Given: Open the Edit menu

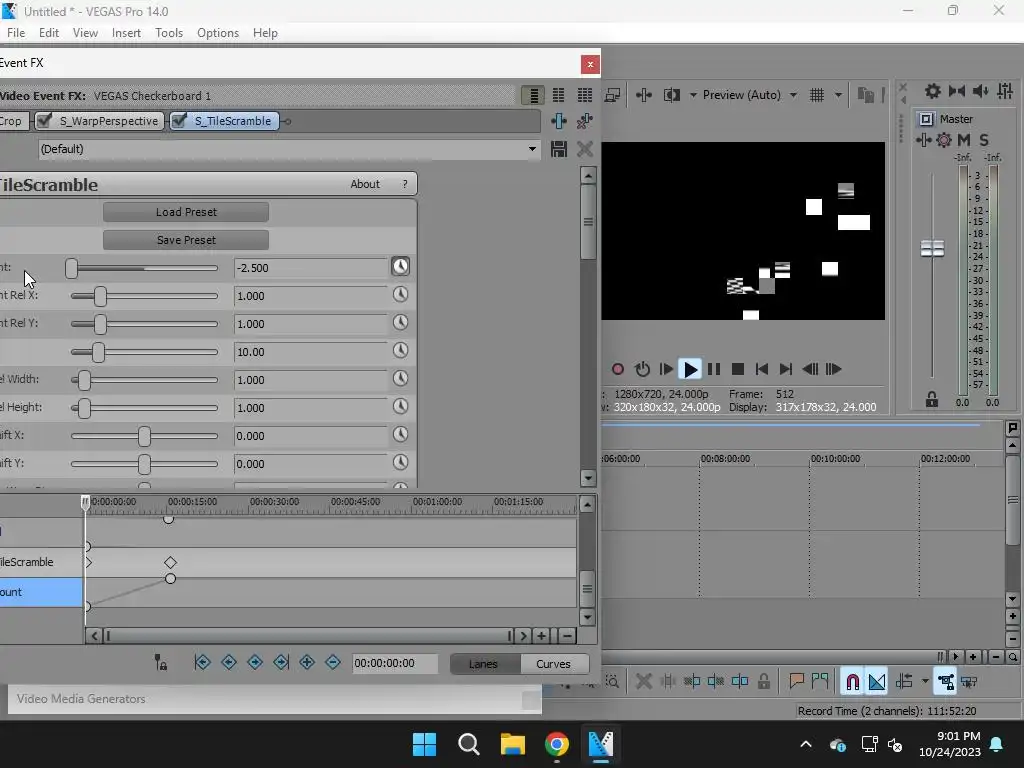Looking at the screenshot, I should pos(49,33).
